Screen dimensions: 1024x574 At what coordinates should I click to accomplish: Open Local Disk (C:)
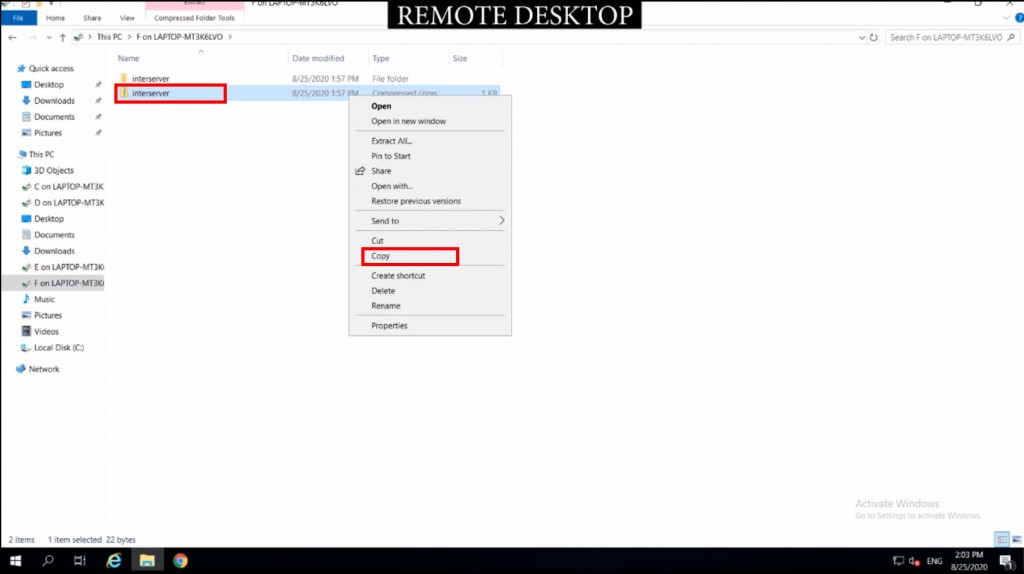click(x=59, y=347)
